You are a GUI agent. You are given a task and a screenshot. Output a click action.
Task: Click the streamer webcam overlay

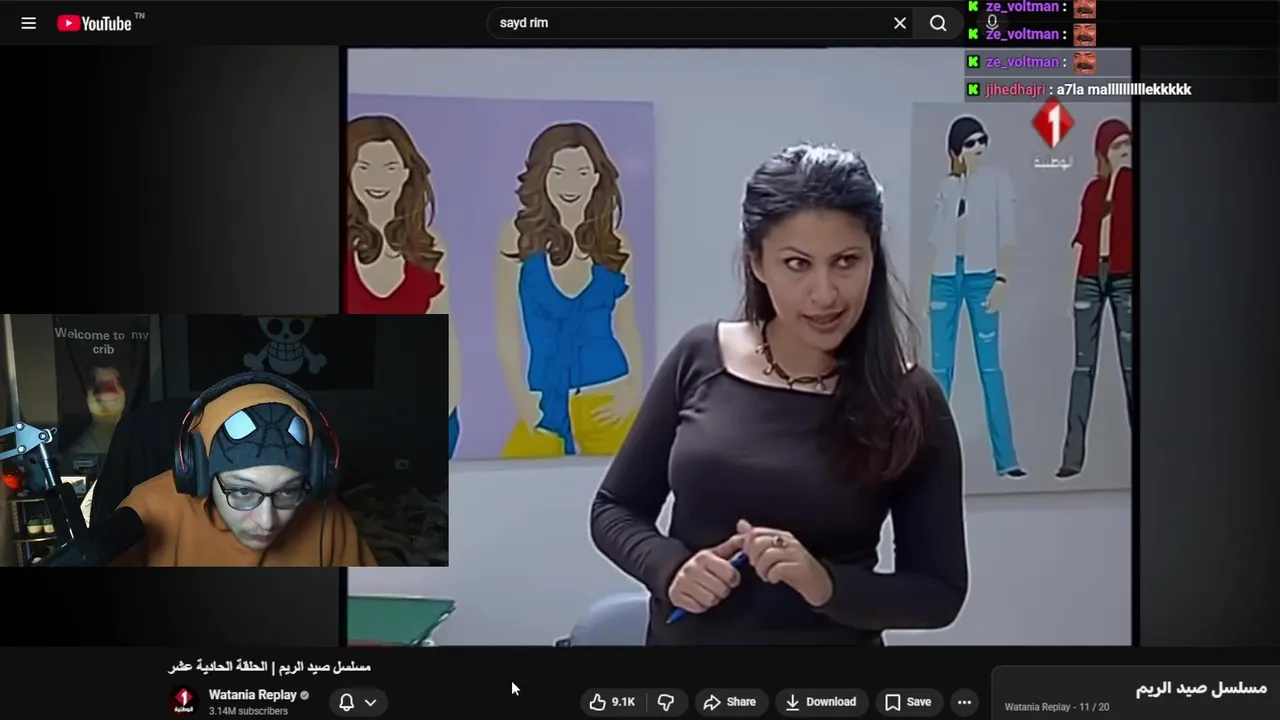[x=224, y=440]
